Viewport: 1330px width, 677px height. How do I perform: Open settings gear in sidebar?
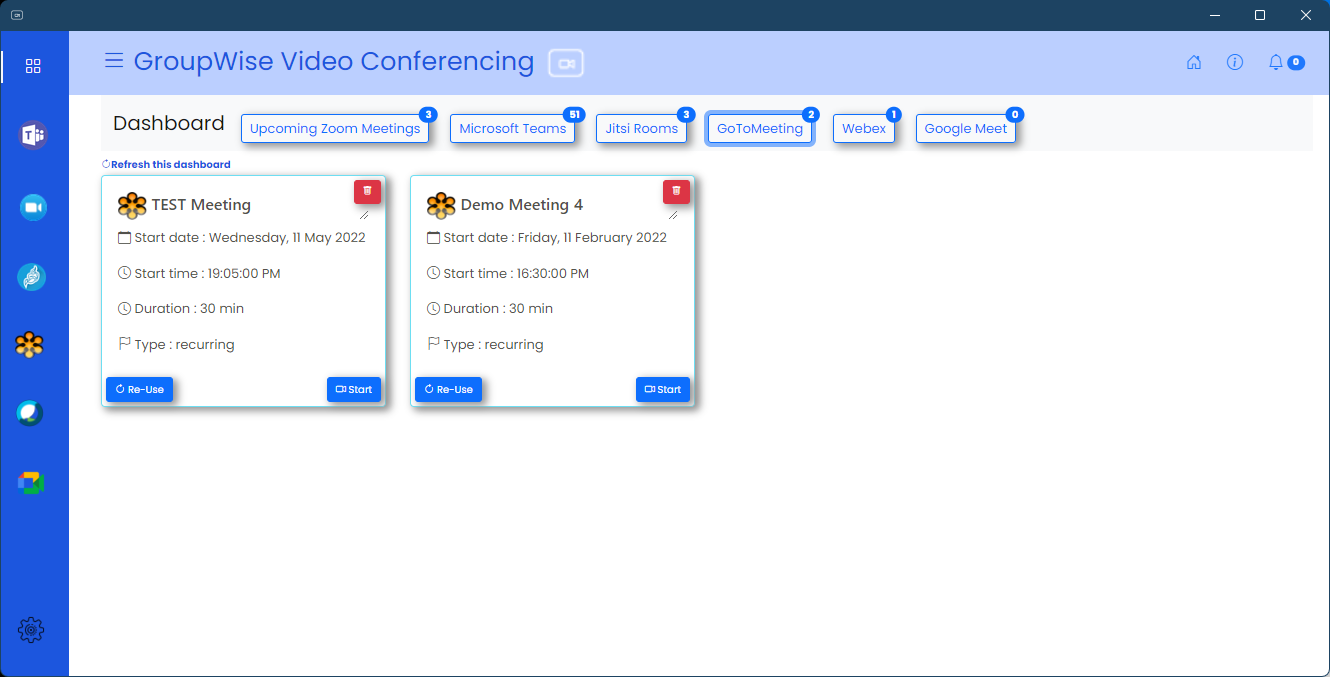coord(31,630)
